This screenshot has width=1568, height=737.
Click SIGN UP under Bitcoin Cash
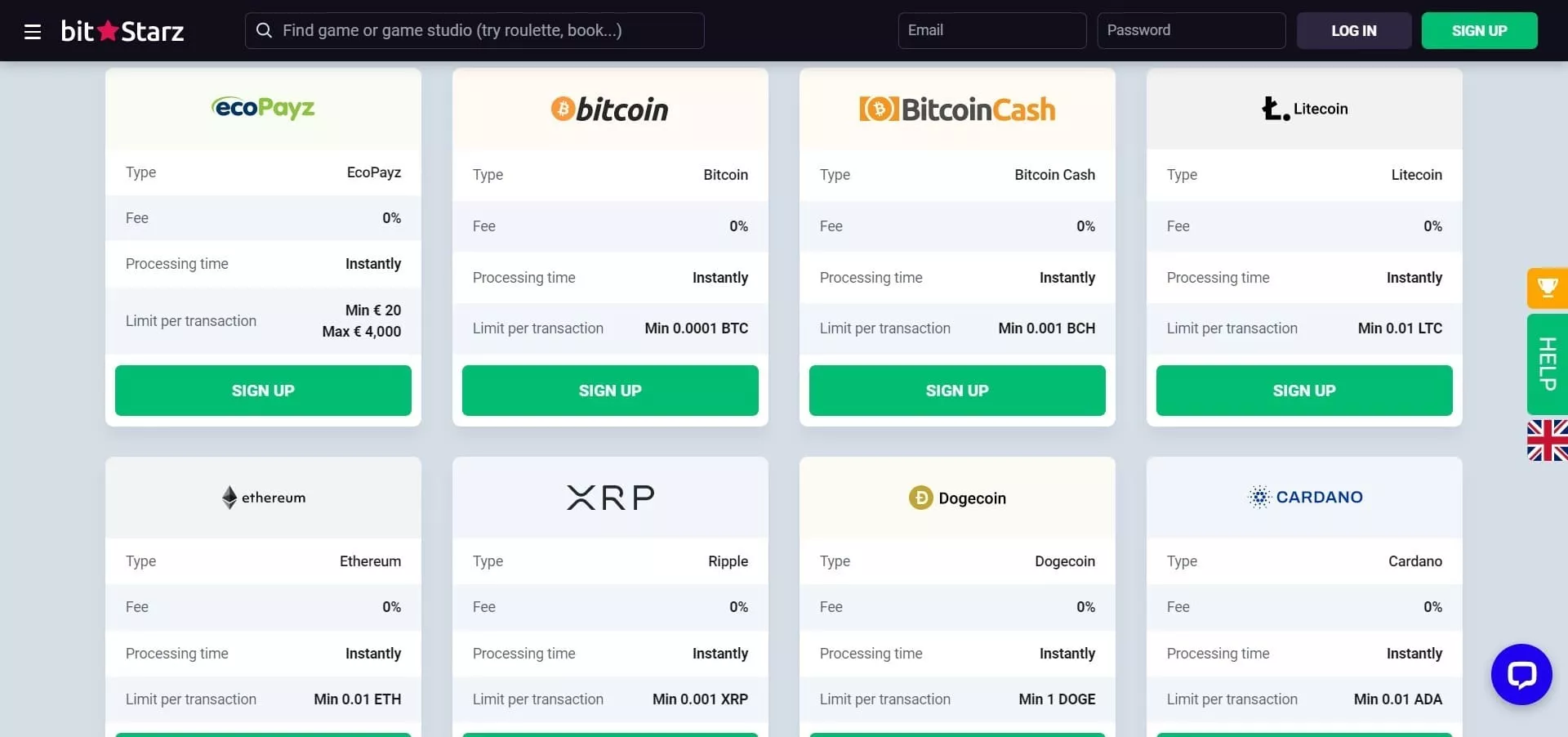(957, 391)
